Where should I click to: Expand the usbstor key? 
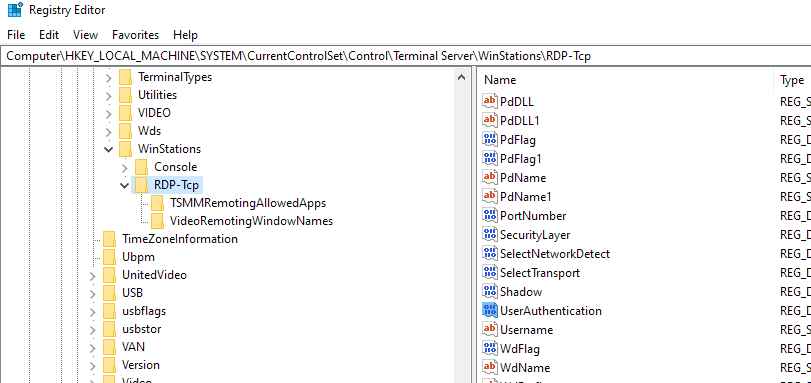click(x=93, y=330)
